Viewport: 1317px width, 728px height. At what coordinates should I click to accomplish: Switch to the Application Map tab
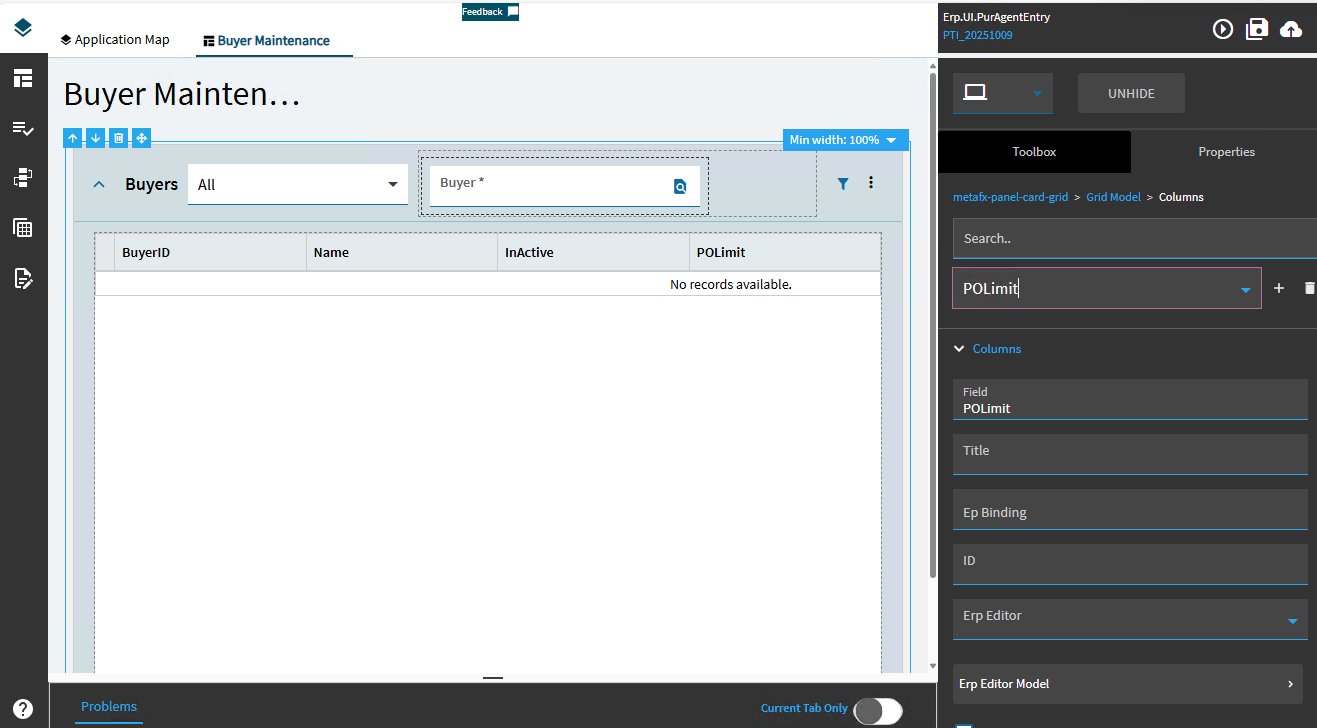click(115, 40)
